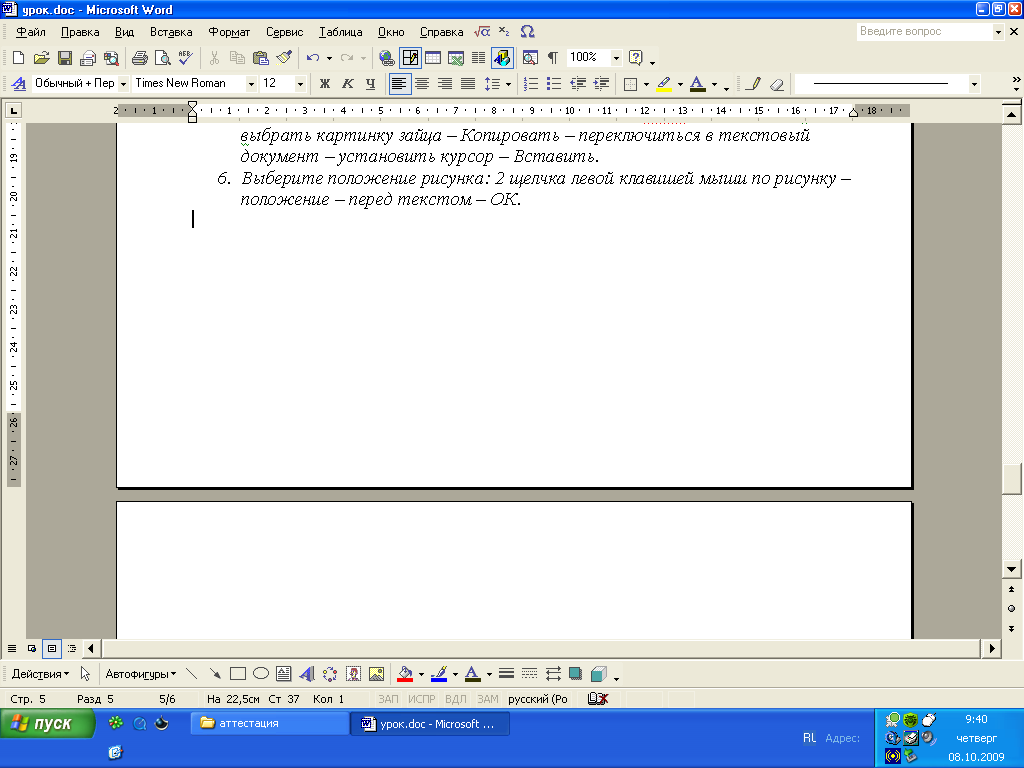Expand the Автофигуры menu
The width and height of the screenshot is (1024, 768).
click(x=141, y=674)
